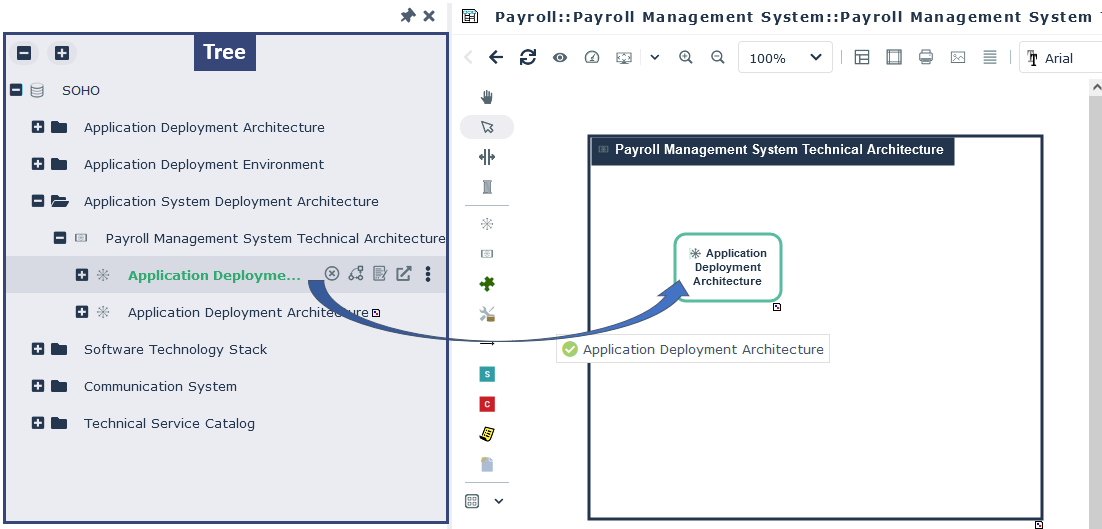Click the back arrow button
The width and height of the screenshot is (1102, 529).
click(x=496, y=58)
